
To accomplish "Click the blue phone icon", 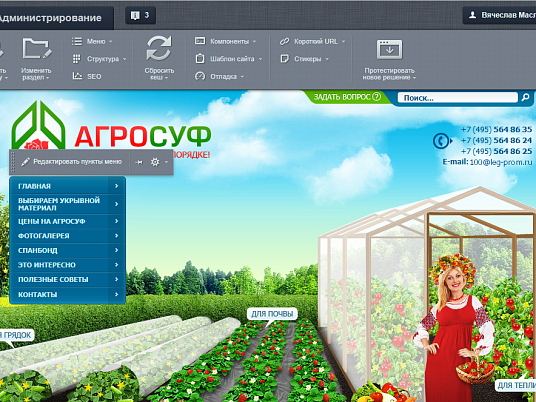I will click(x=442, y=140).
